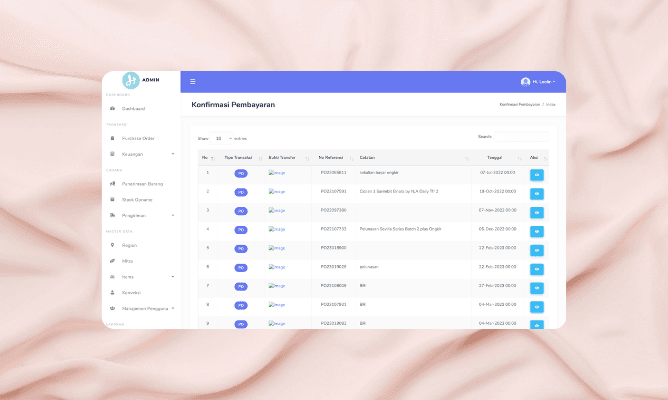This screenshot has height=400, width=668.
Task: Open the transfer proof image in row 4
Action: coord(277,229)
